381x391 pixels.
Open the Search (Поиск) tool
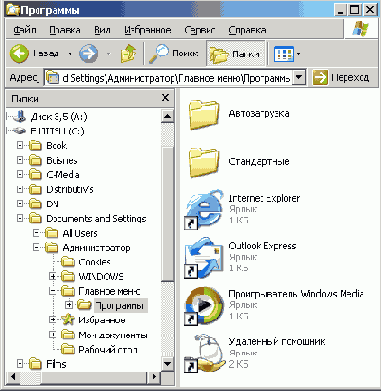click(174, 54)
